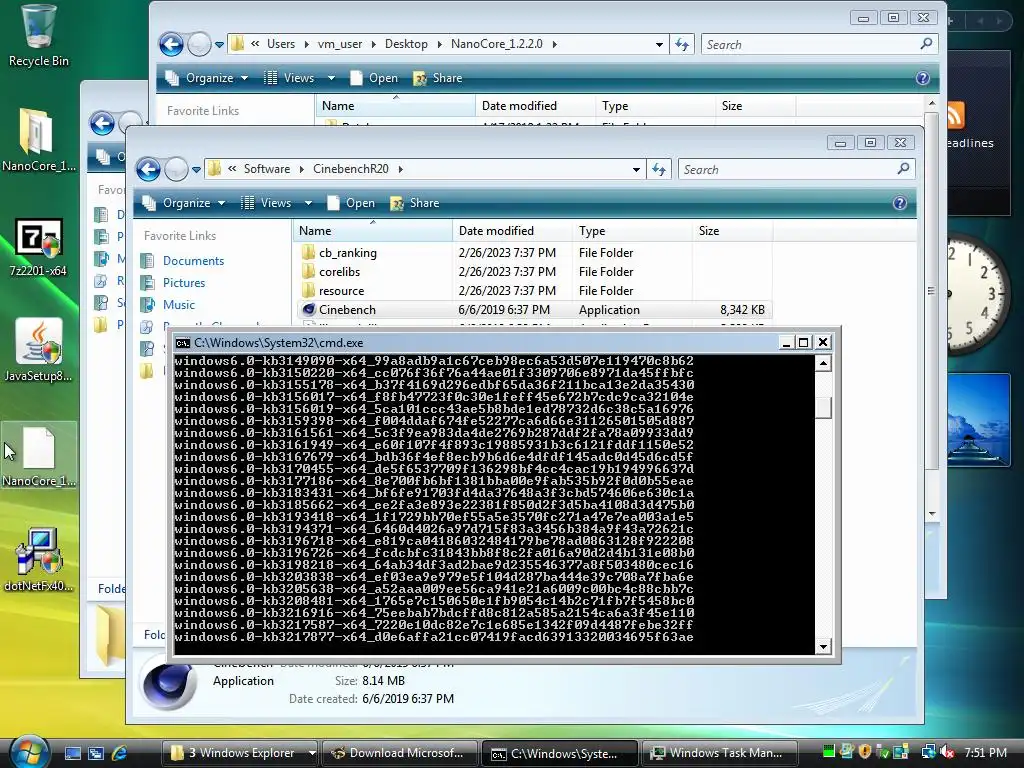Click cmd.exe scrollbar down arrow

pyautogui.click(x=824, y=647)
